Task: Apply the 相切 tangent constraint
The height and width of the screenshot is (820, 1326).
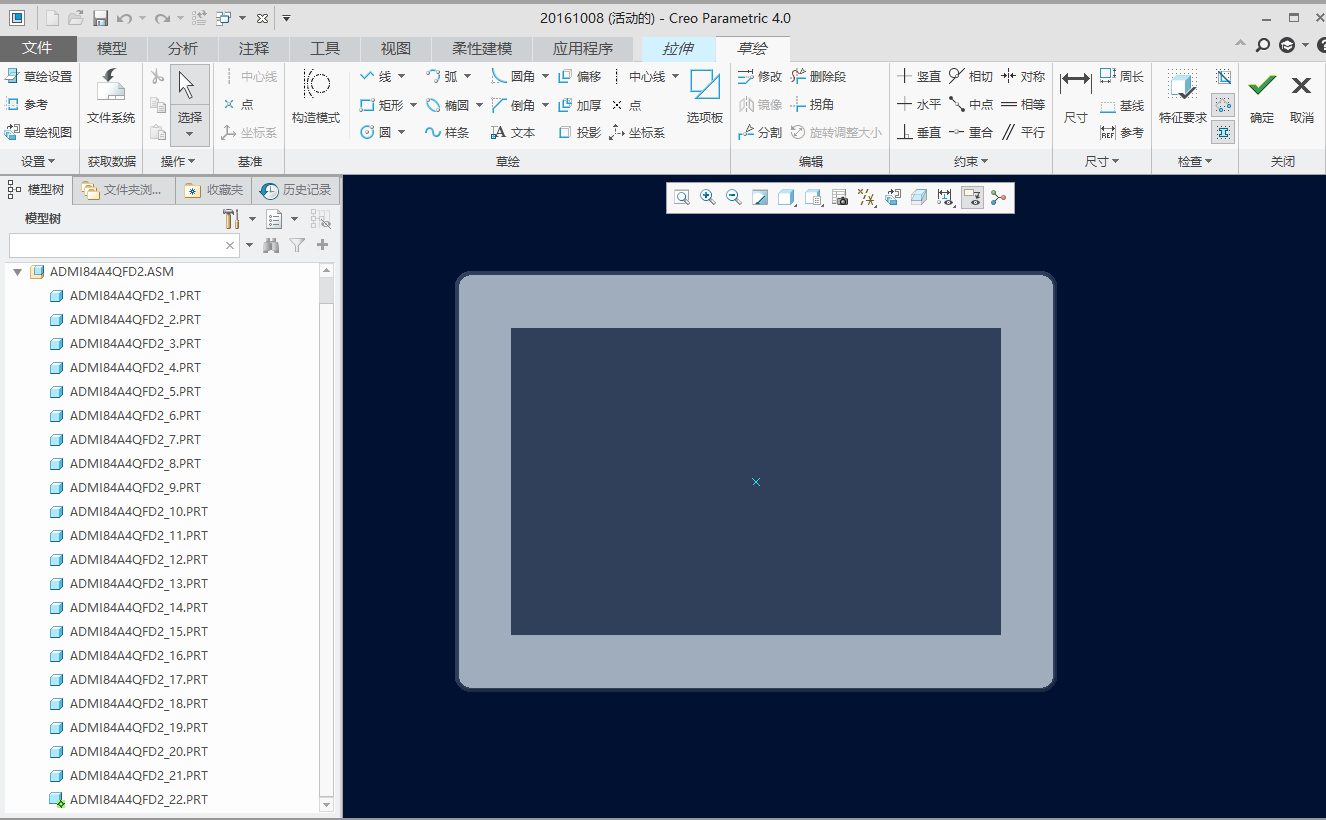Action: click(971, 76)
